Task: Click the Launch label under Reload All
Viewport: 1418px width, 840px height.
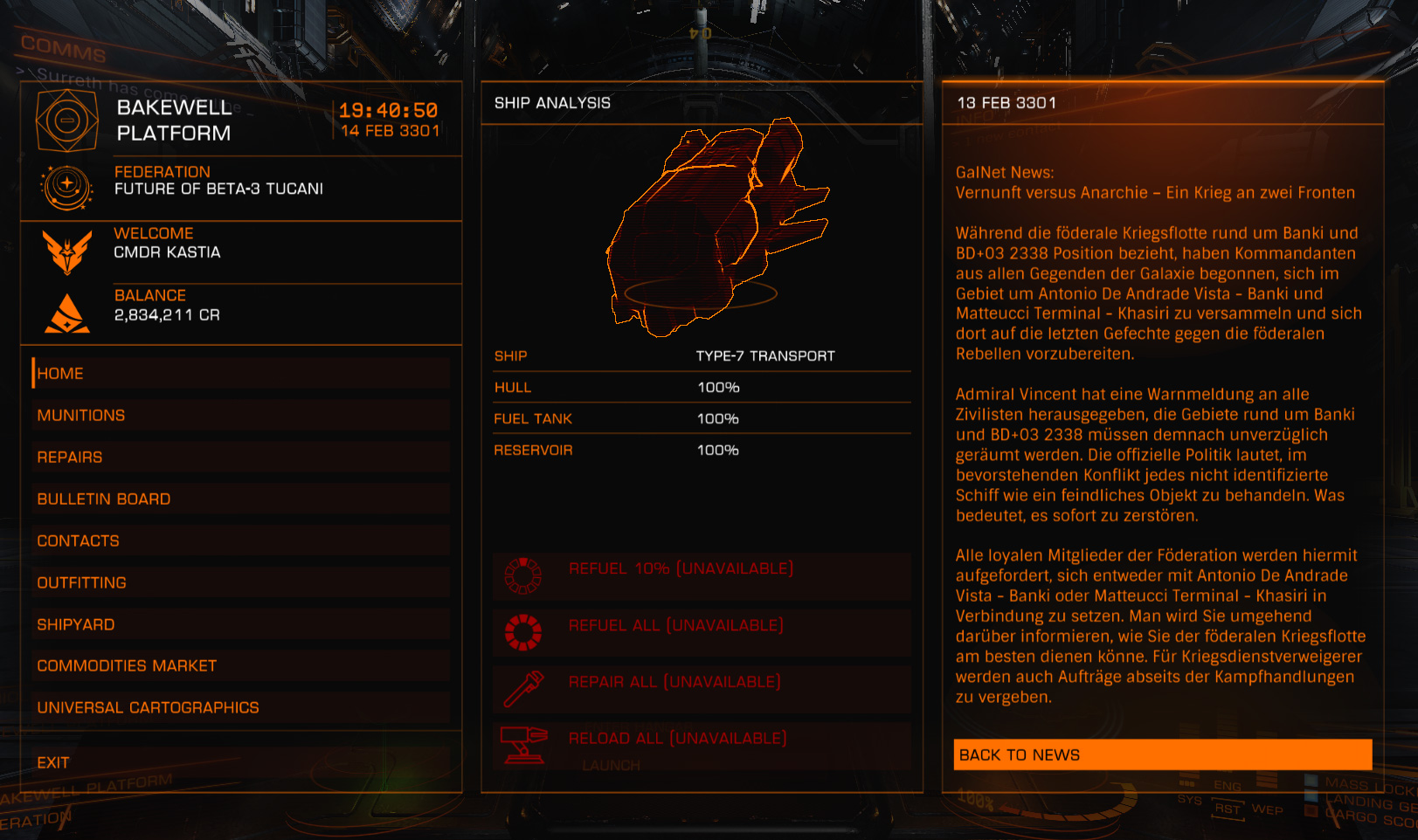Action: (611, 765)
